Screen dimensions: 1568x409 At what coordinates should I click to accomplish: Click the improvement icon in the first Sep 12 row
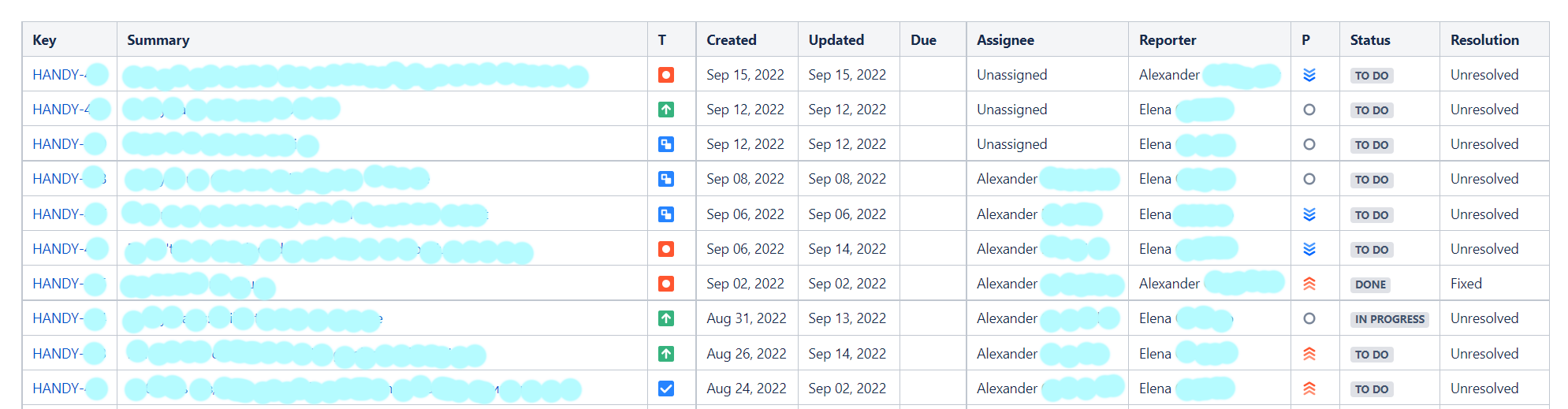click(666, 110)
